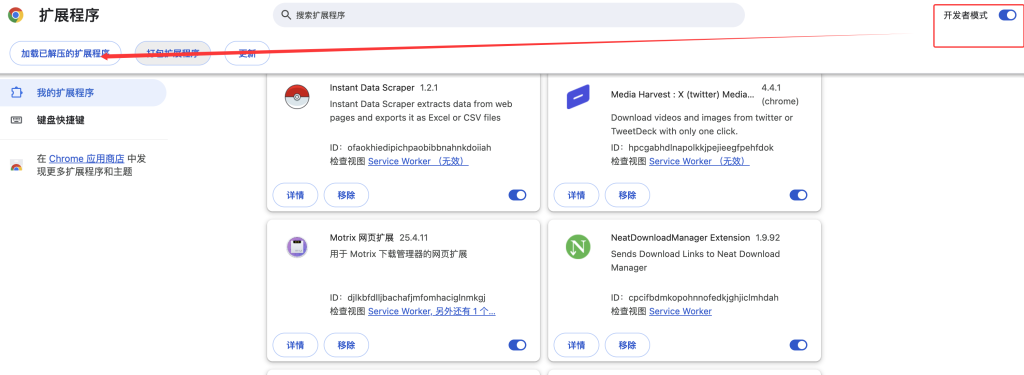Disable Media Harvest extension toggle
The height and width of the screenshot is (375, 1024).
798,195
